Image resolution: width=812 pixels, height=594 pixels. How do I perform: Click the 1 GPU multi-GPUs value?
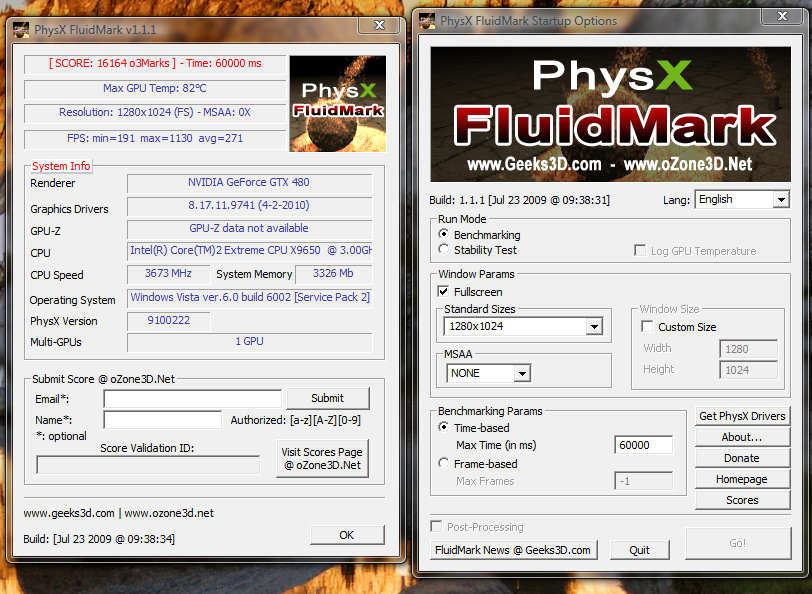click(x=249, y=341)
